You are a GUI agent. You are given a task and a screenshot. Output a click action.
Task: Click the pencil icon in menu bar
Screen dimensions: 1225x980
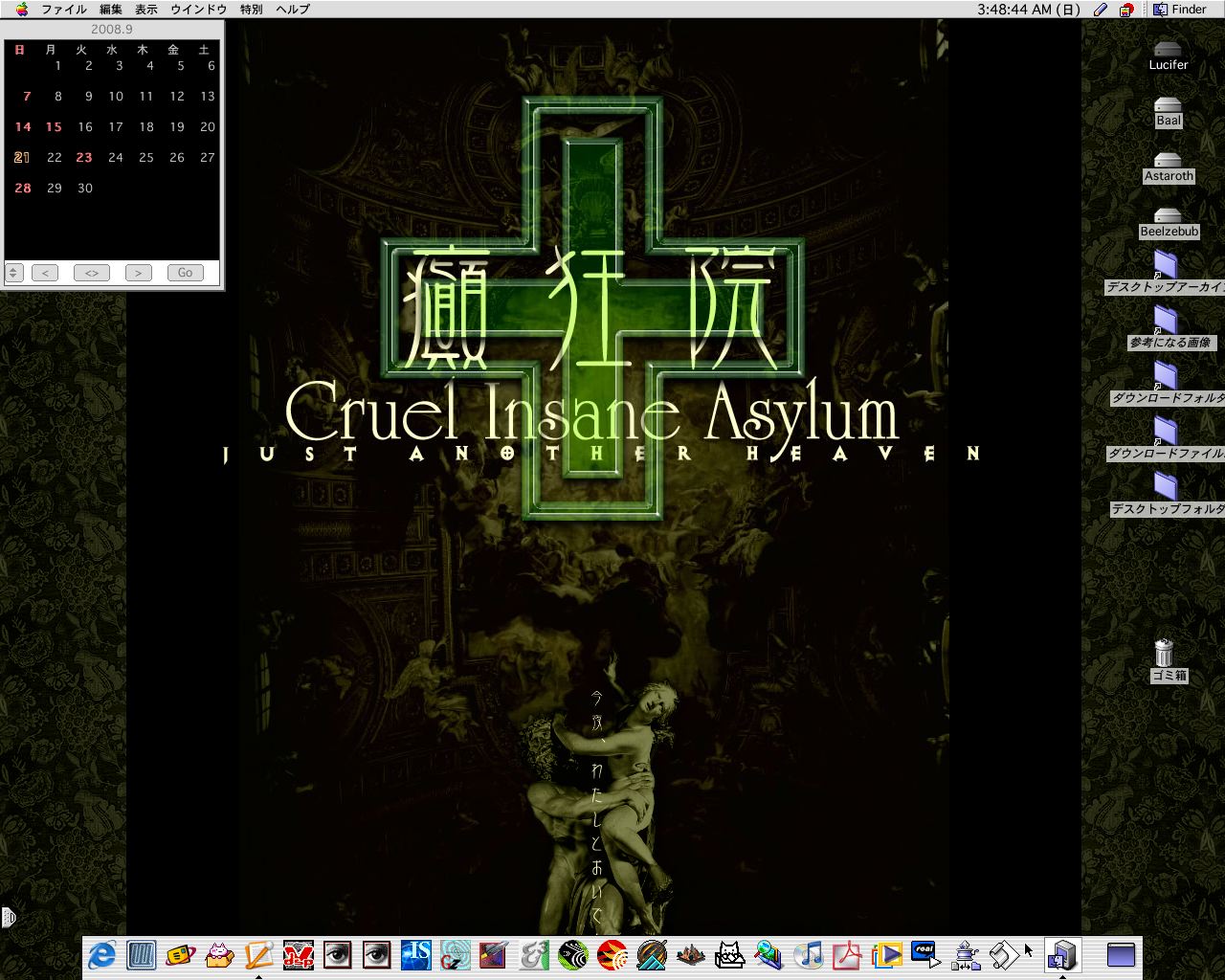(1101, 10)
